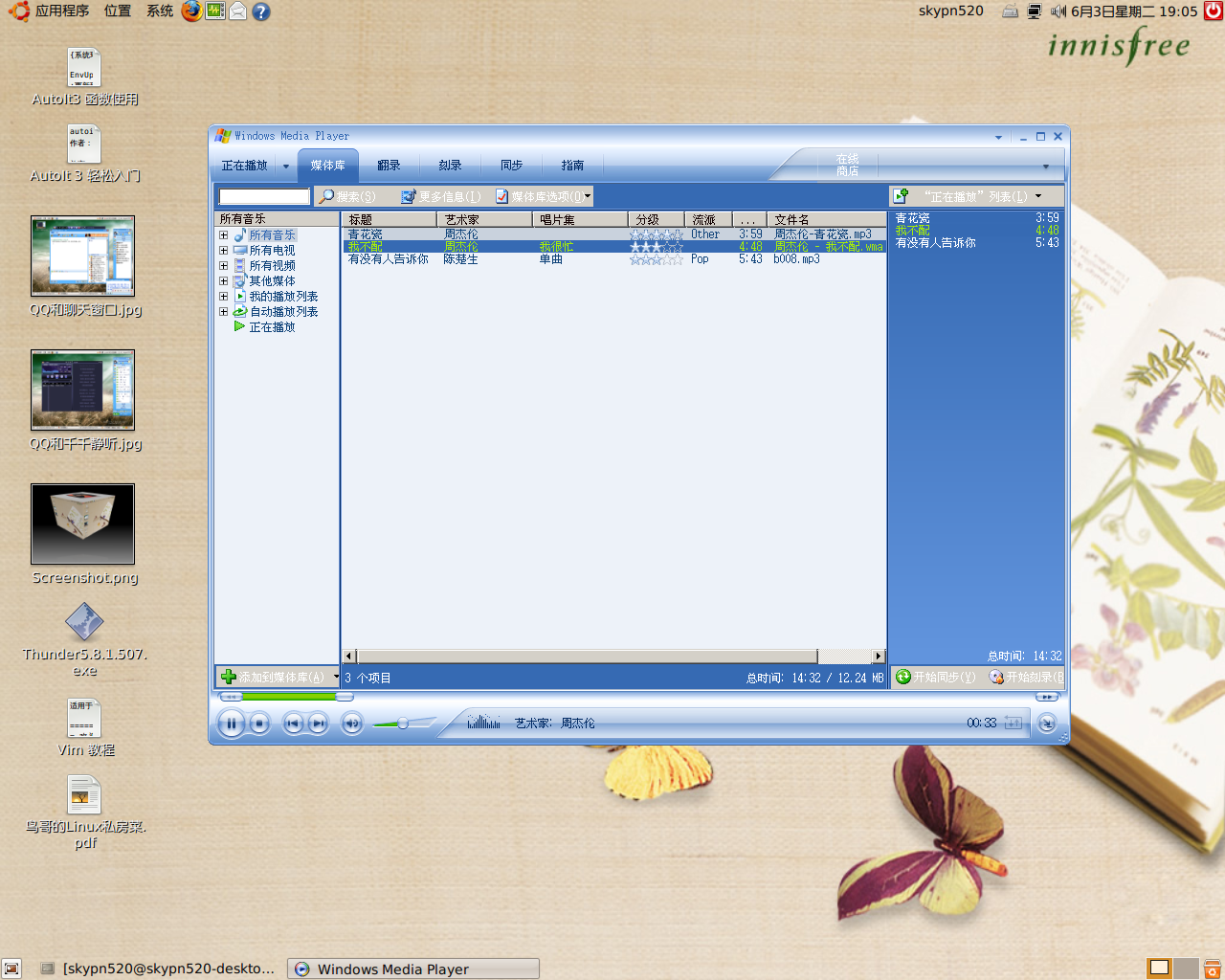1225x980 pixels.
Task: Click the show desktop icon in bottom panel
Action: [x=11, y=969]
